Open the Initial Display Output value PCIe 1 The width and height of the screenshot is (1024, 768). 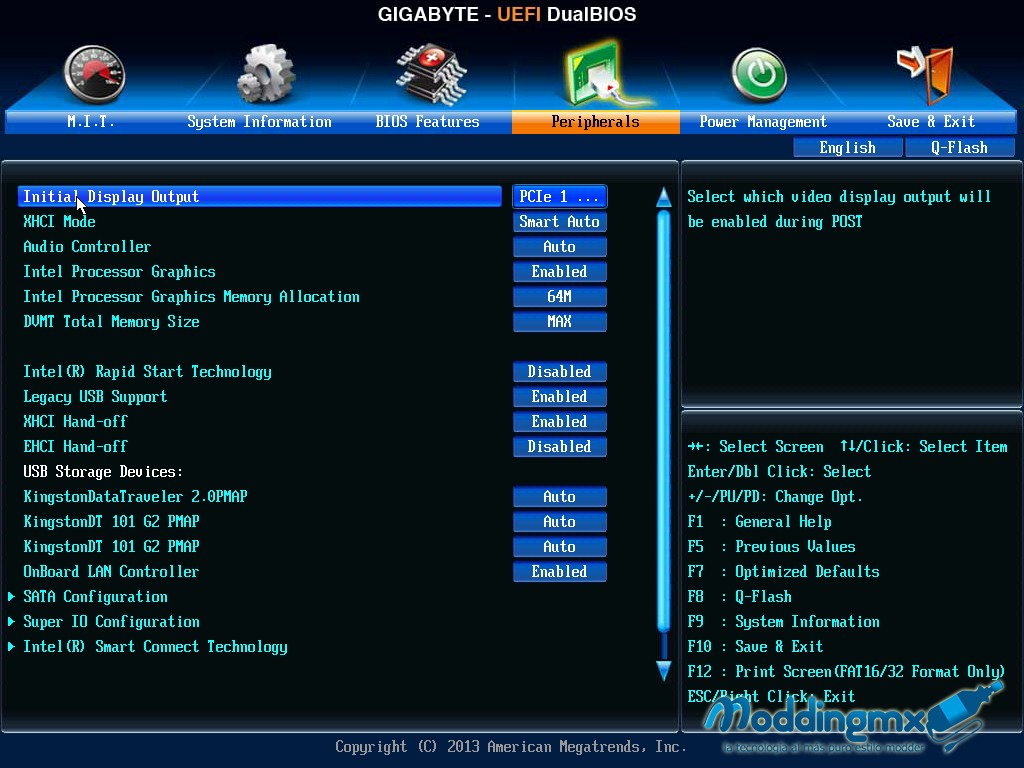(x=560, y=197)
